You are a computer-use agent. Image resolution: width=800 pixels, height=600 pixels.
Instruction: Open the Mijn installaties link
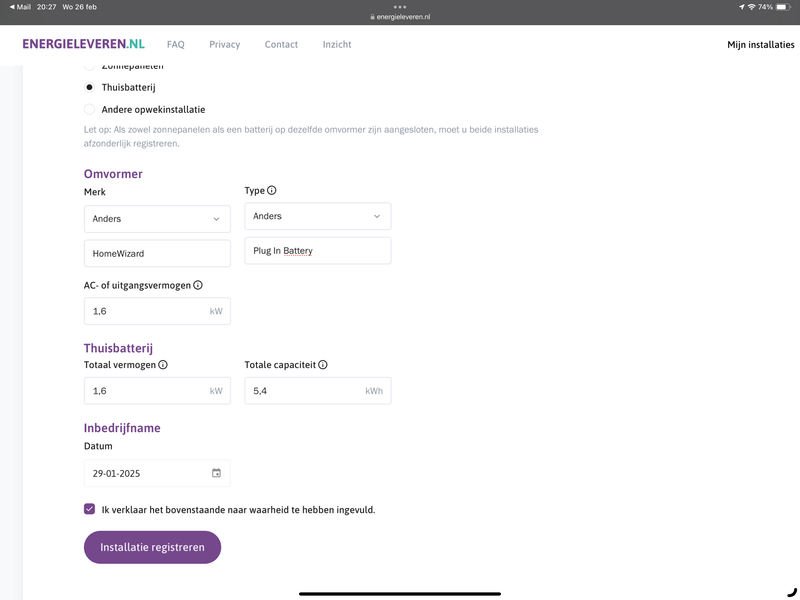(x=760, y=45)
